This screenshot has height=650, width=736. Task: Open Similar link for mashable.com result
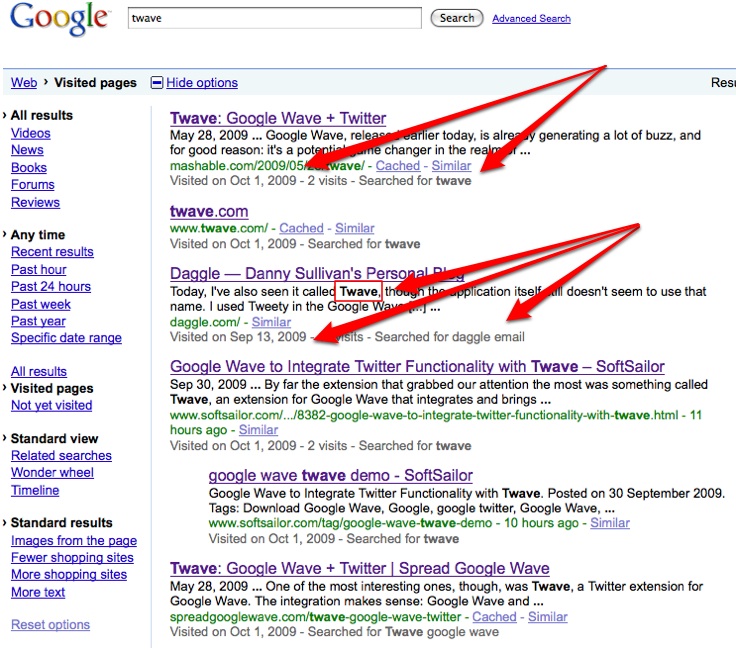pyautogui.click(x=451, y=166)
